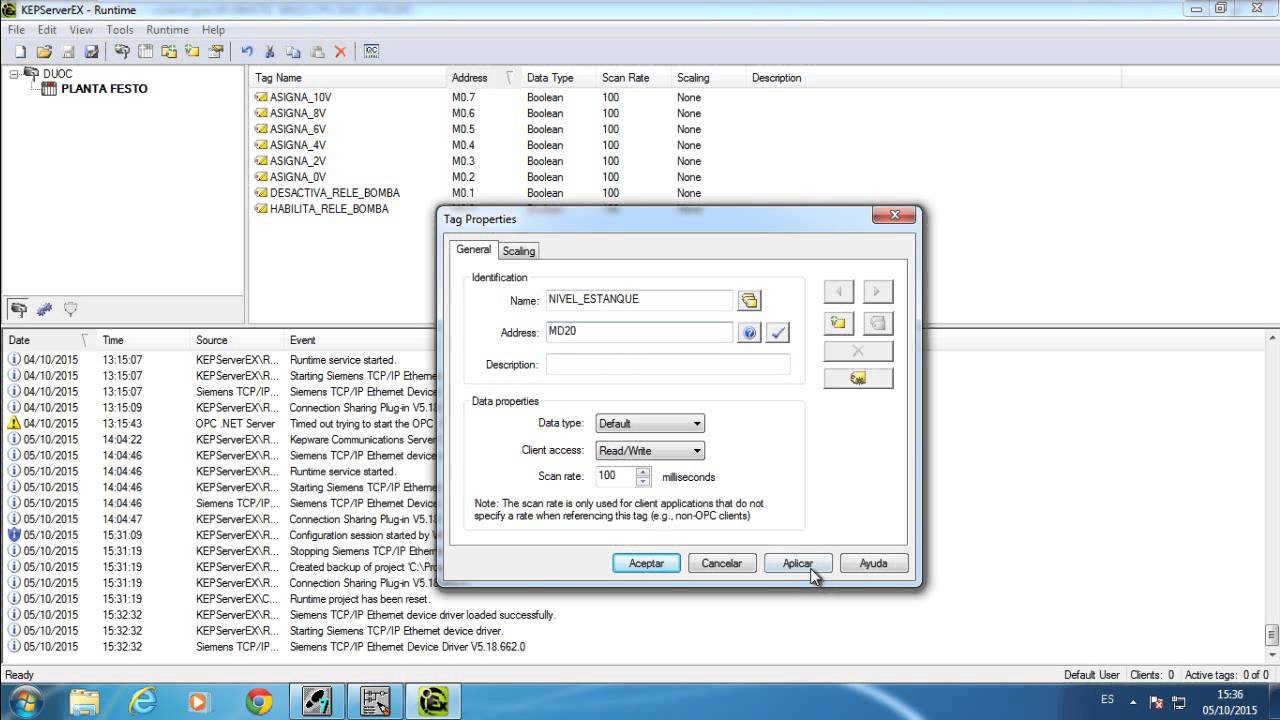The image size is (1280, 720).
Task: Switch to KEPServerEX taskbar icon
Action: tap(433, 702)
